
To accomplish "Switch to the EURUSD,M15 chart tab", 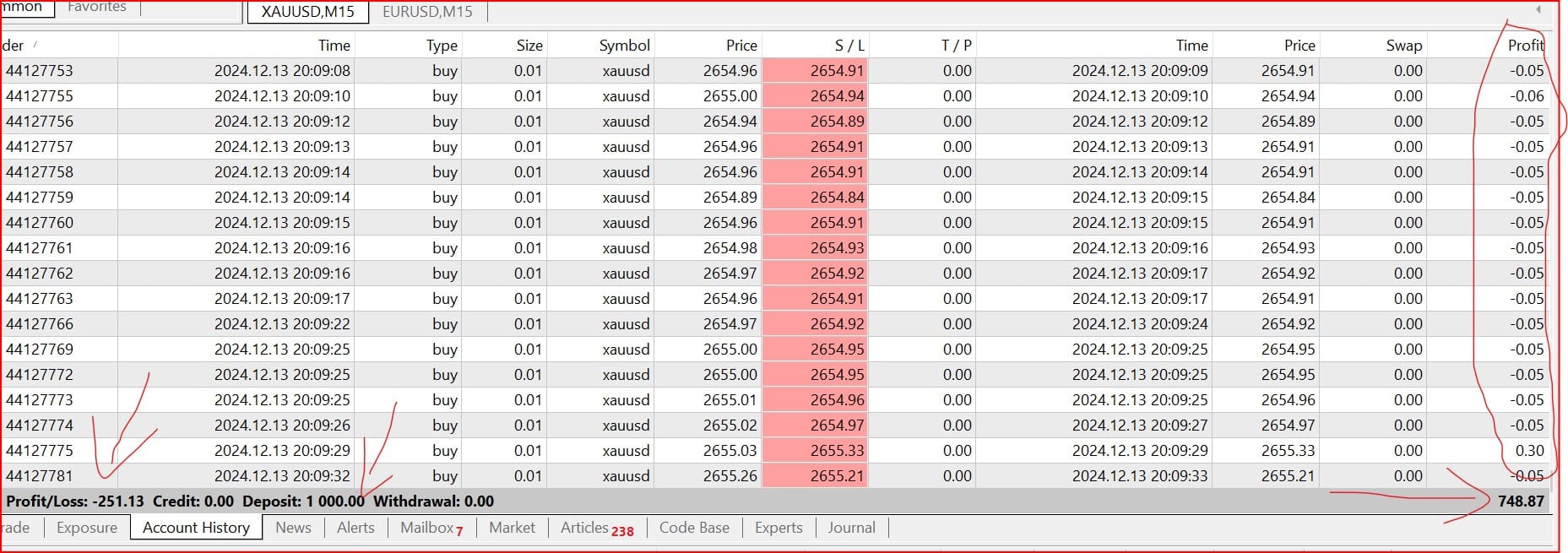I will (427, 12).
